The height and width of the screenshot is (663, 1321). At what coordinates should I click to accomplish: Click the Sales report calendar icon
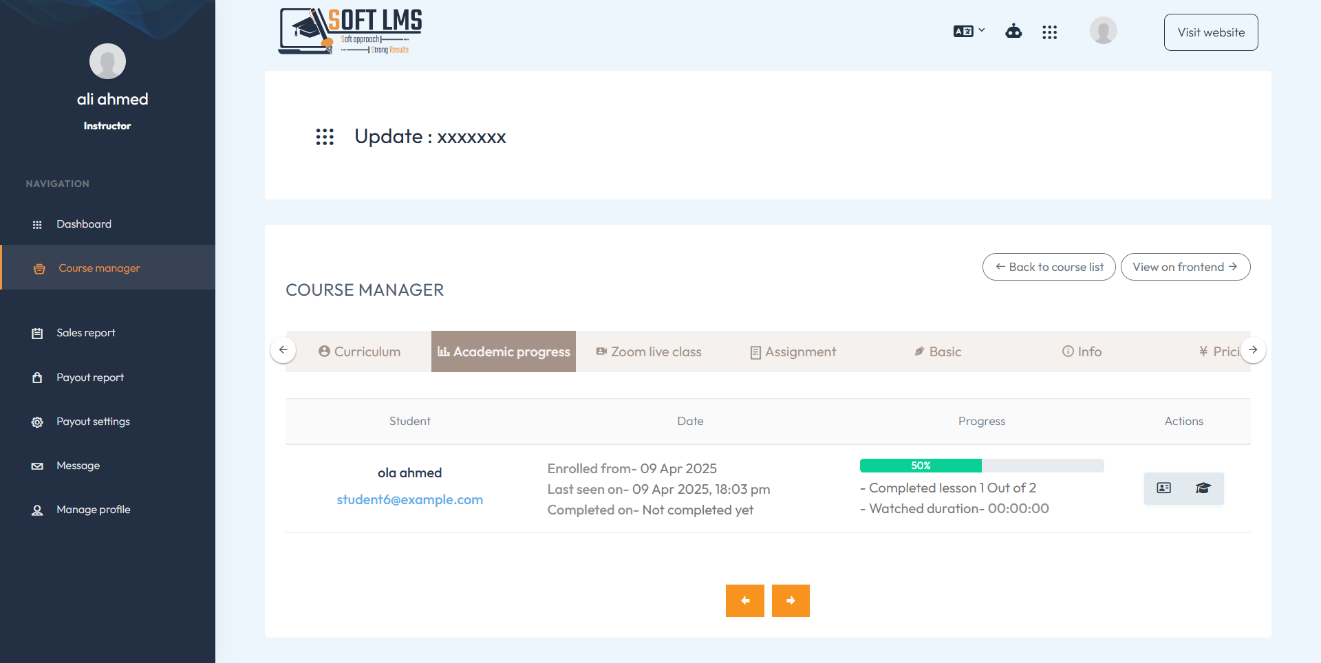[x=37, y=333]
